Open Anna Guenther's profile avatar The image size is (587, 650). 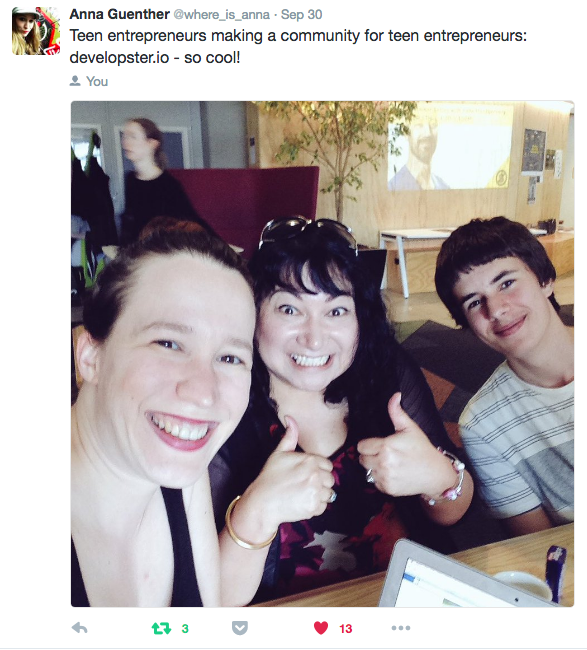click(36, 31)
